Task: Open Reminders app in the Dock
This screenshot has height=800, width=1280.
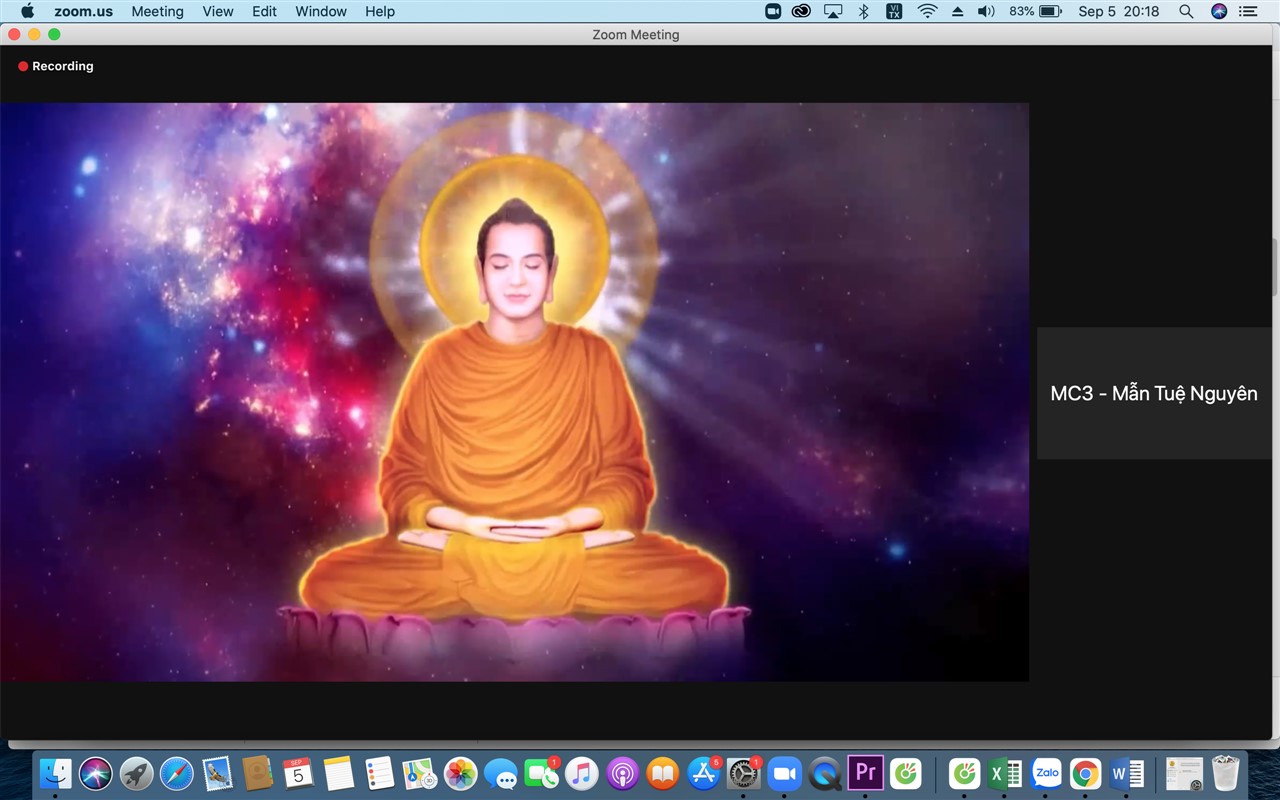Action: pos(379,773)
